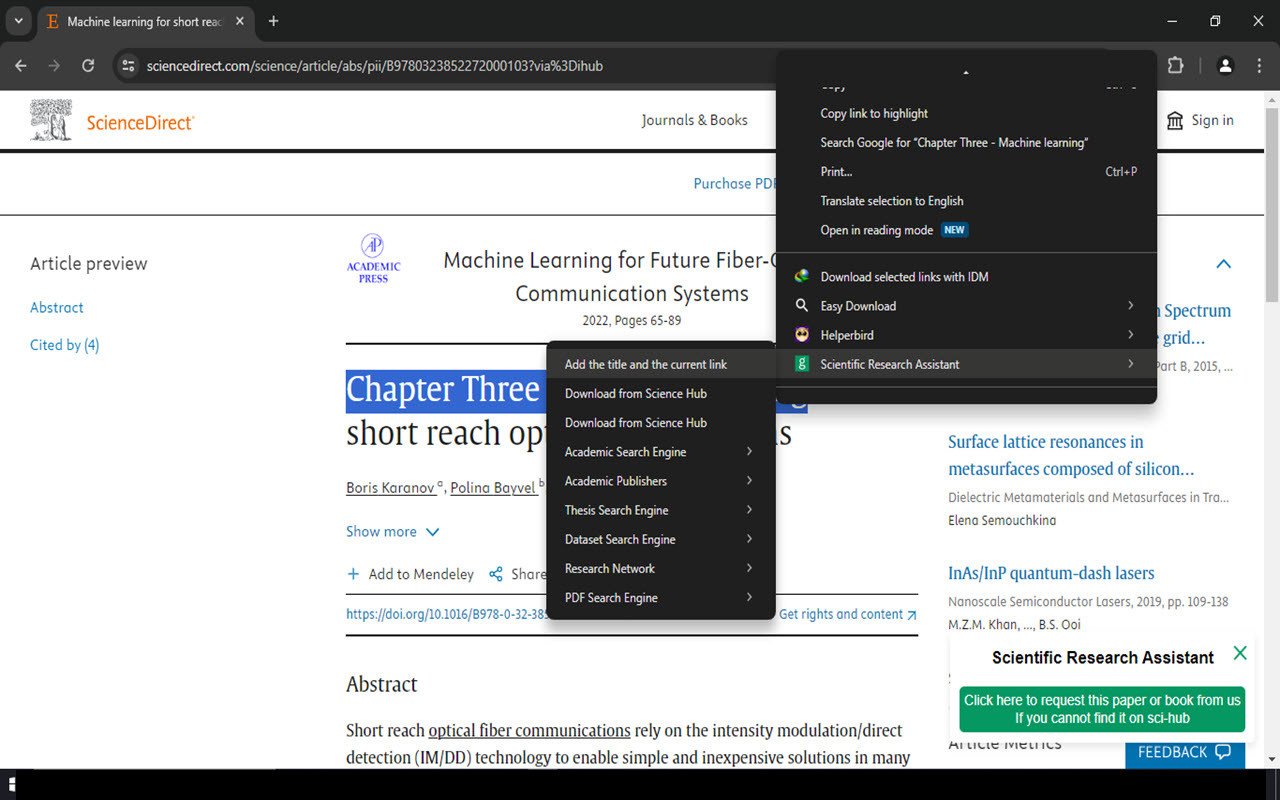Open the book title Machine Learning for Future Fiber
The width and height of the screenshot is (1280, 800).
611,277
